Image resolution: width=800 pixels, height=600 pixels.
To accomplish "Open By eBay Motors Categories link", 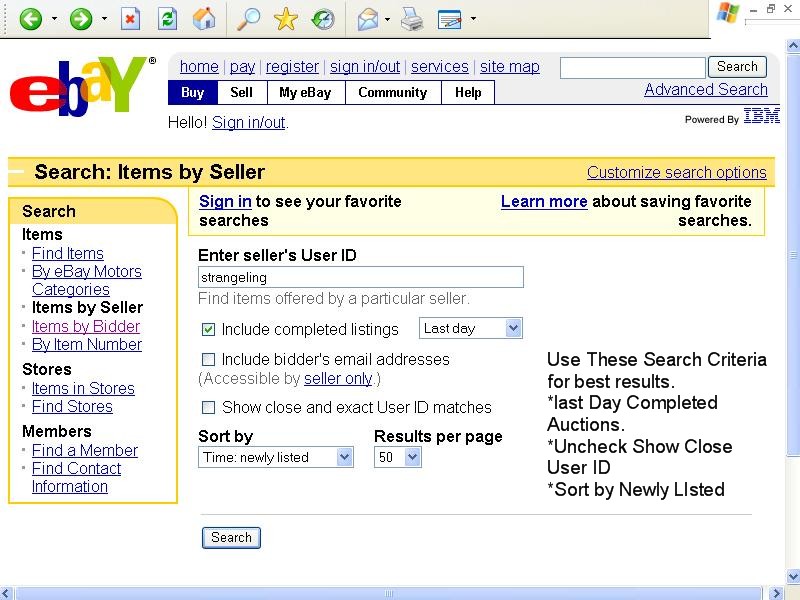I will coord(87,281).
